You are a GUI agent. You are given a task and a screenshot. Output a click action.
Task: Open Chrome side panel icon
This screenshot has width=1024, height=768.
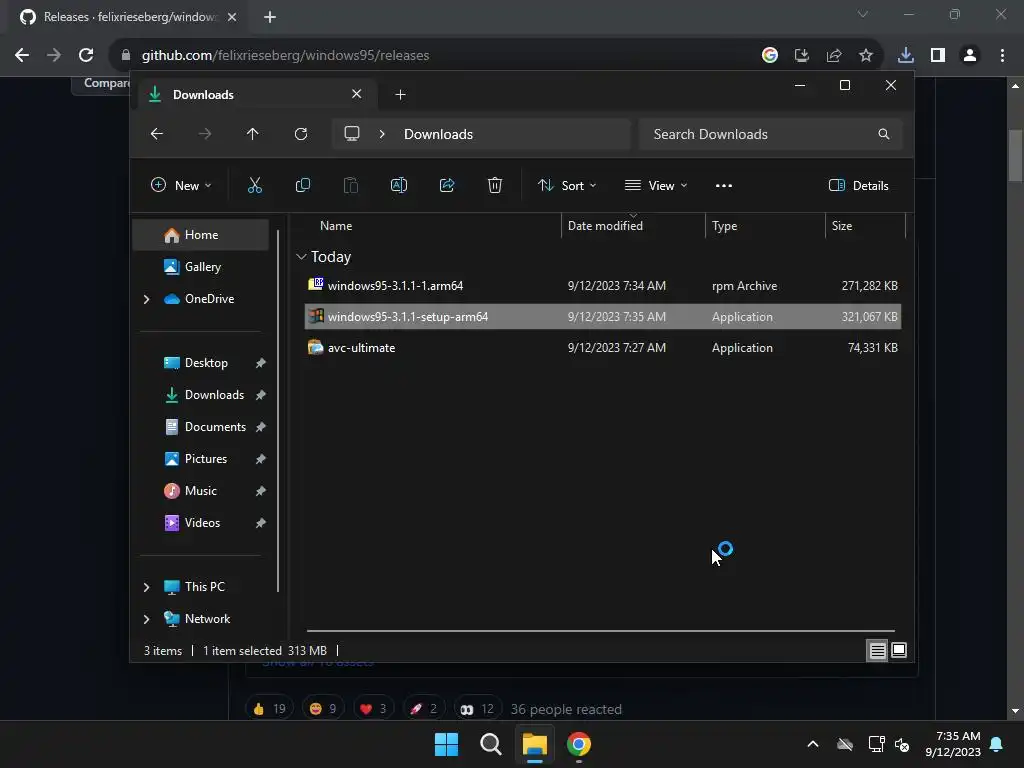point(938,55)
